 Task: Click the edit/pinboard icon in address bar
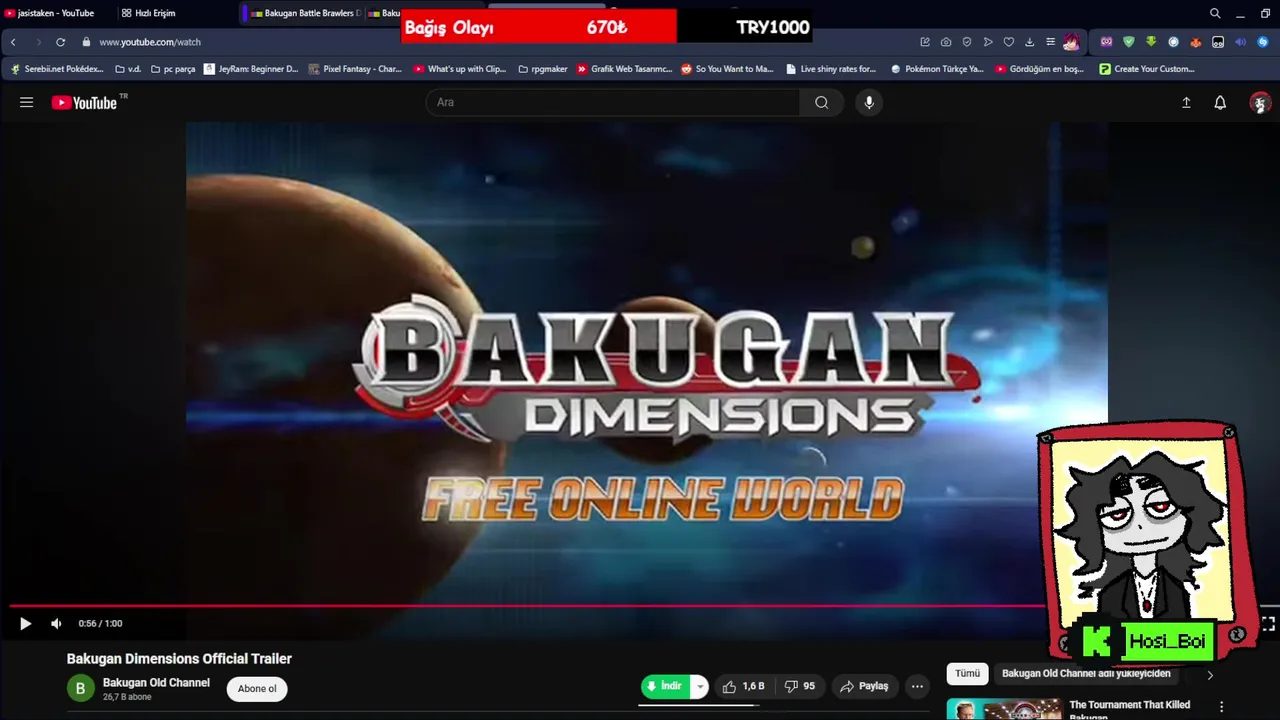pos(925,42)
